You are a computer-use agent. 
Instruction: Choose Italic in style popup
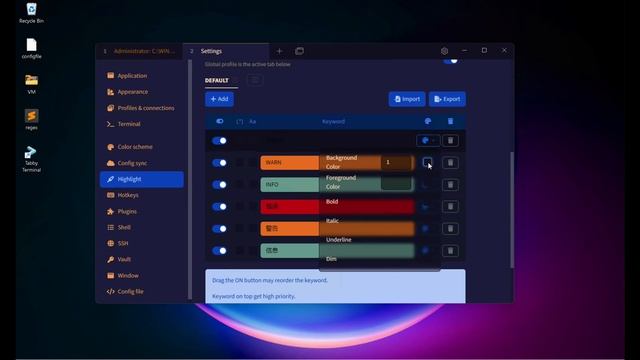[332, 220]
